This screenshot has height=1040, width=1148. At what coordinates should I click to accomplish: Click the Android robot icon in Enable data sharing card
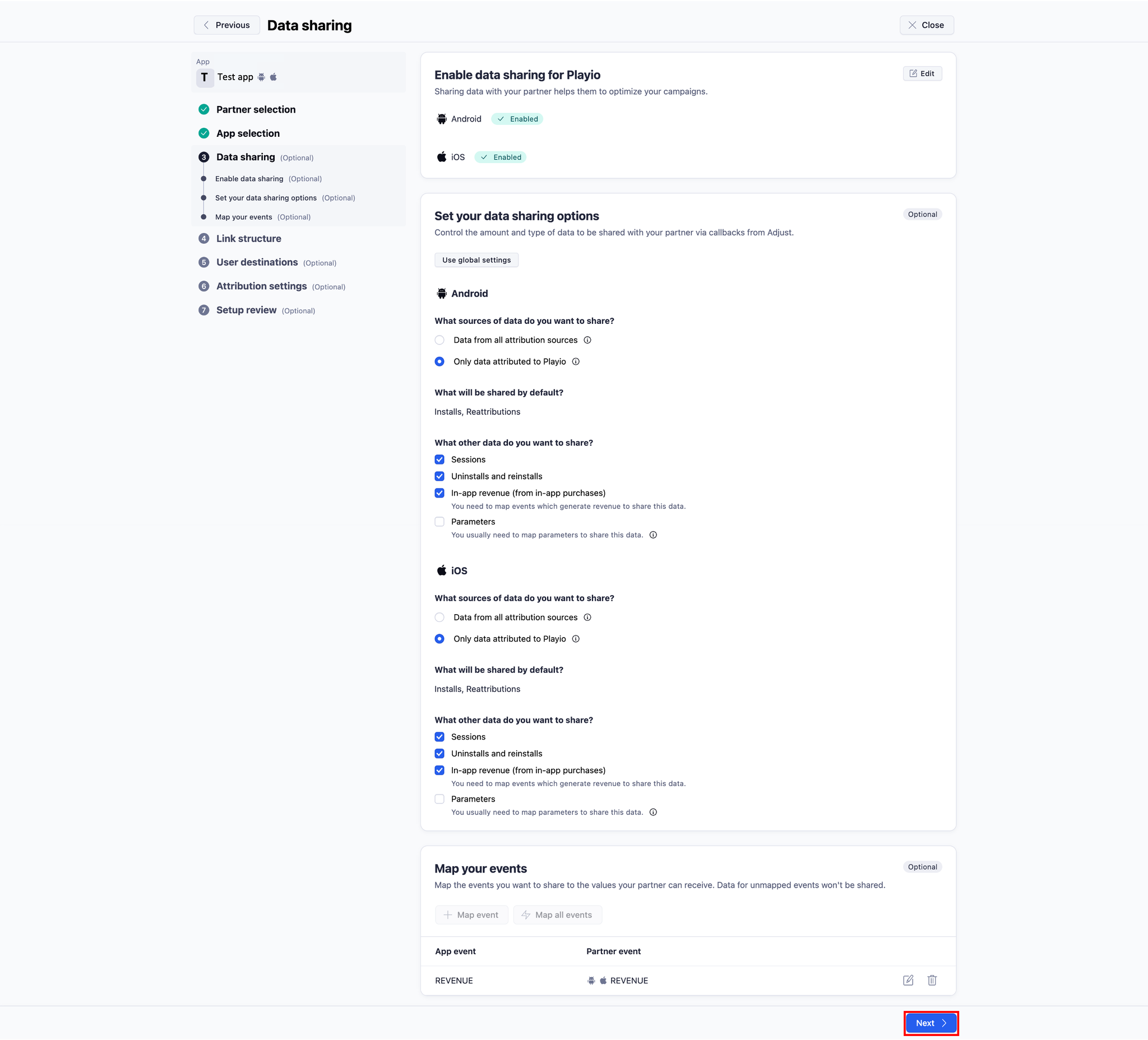(x=441, y=119)
